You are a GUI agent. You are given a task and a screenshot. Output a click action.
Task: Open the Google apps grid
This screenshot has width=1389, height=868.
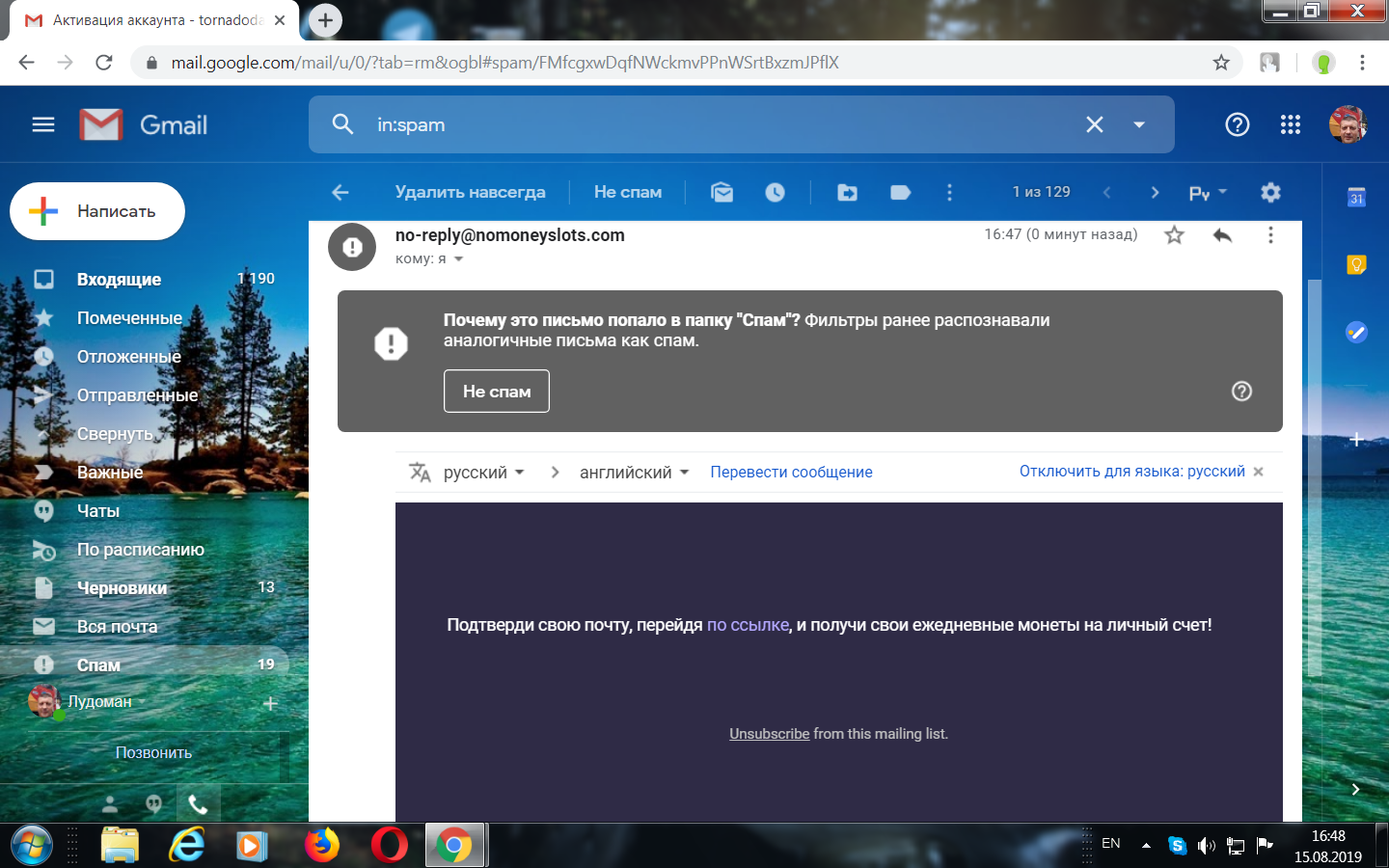[1291, 124]
